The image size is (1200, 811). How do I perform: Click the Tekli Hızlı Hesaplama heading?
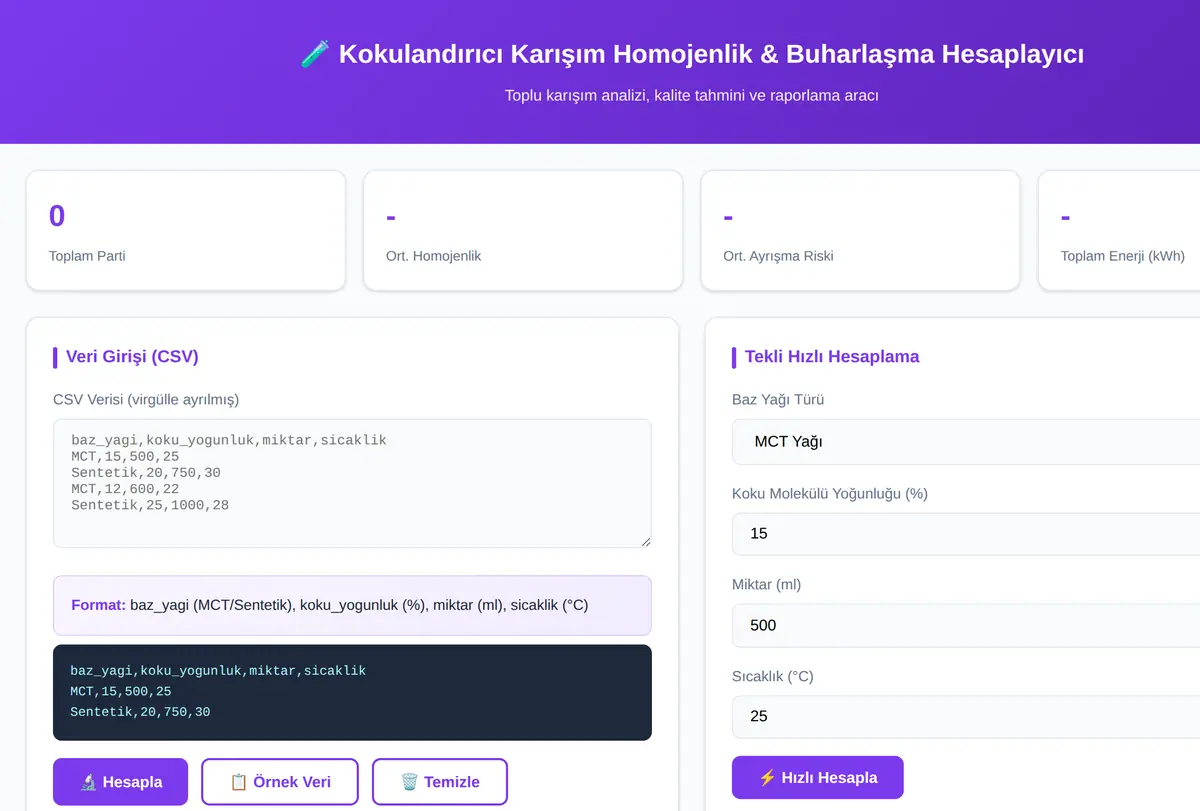point(832,357)
